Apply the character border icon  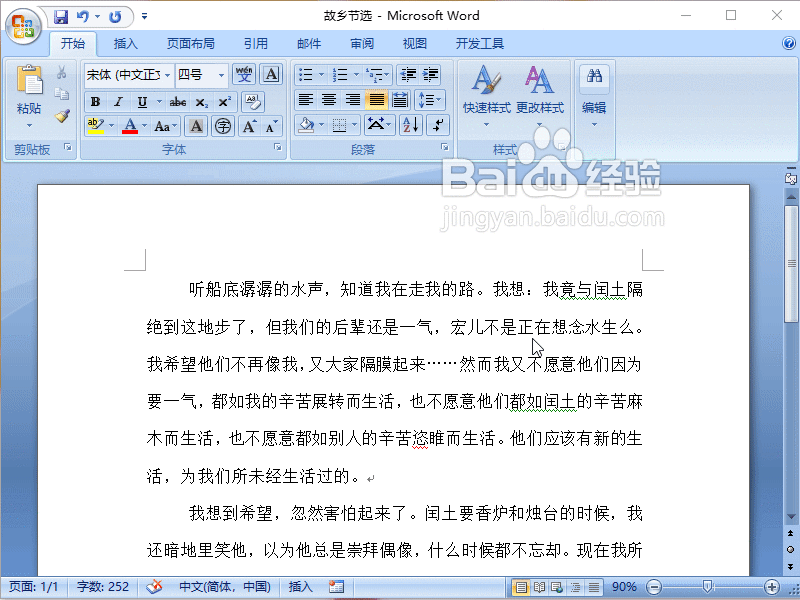coord(271,74)
